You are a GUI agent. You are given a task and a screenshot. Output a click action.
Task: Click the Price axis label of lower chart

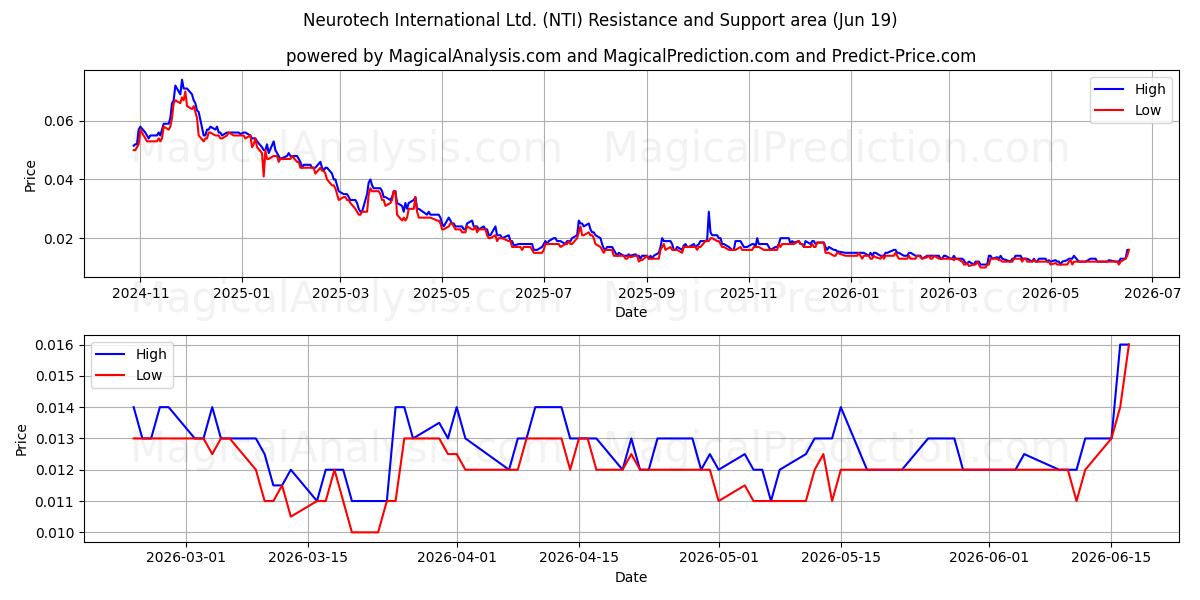coord(22,439)
